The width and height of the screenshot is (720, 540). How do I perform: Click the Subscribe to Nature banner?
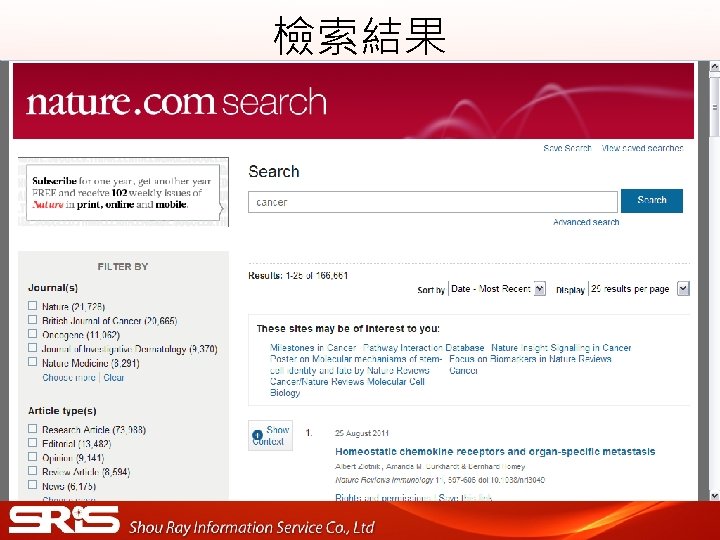pyautogui.click(x=123, y=192)
